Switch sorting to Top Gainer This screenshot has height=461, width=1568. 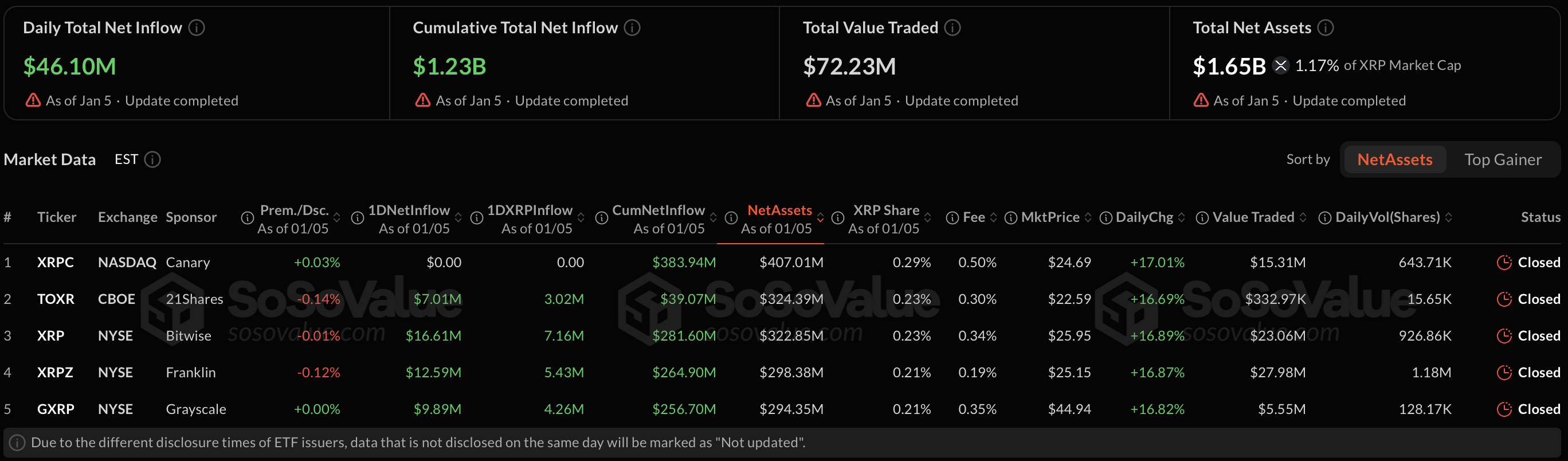click(x=1502, y=159)
